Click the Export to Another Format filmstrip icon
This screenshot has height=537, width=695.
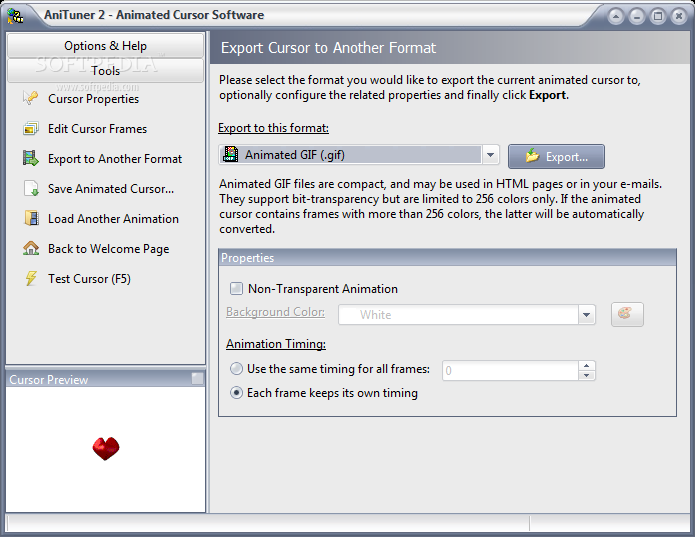(31, 158)
